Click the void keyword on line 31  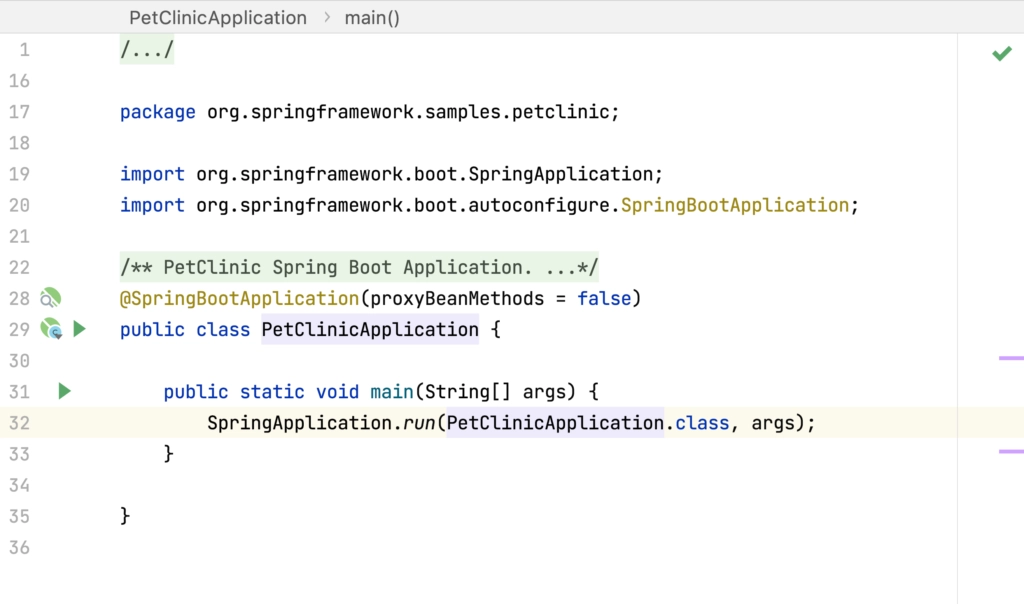[338, 392]
